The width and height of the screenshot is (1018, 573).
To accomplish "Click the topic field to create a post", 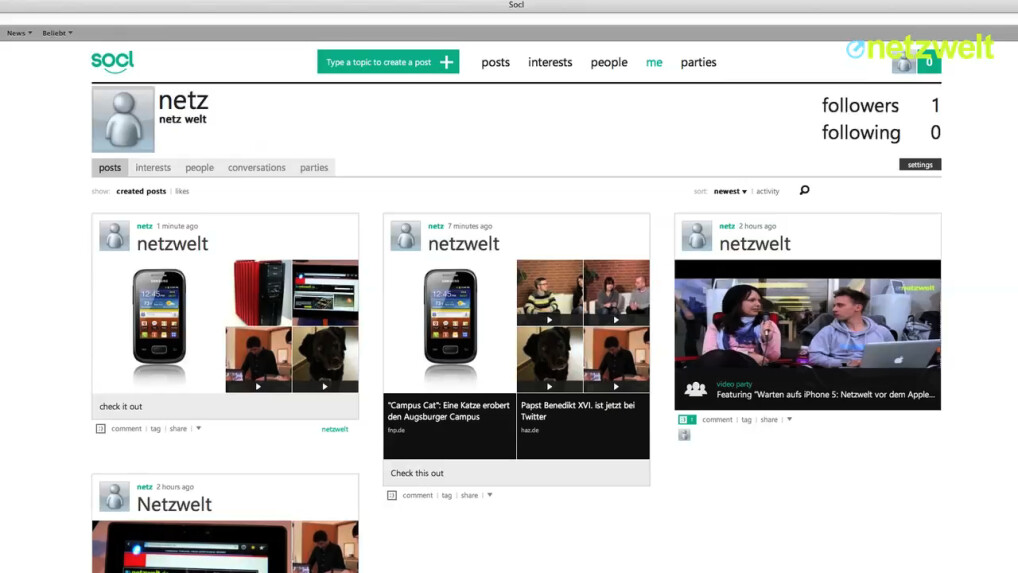I will click(x=378, y=62).
